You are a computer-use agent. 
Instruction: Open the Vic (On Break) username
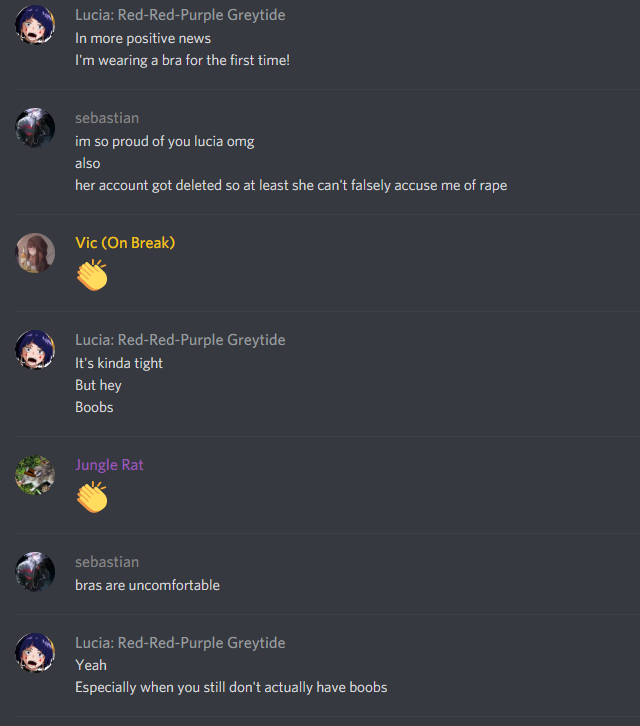click(x=125, y=243)
